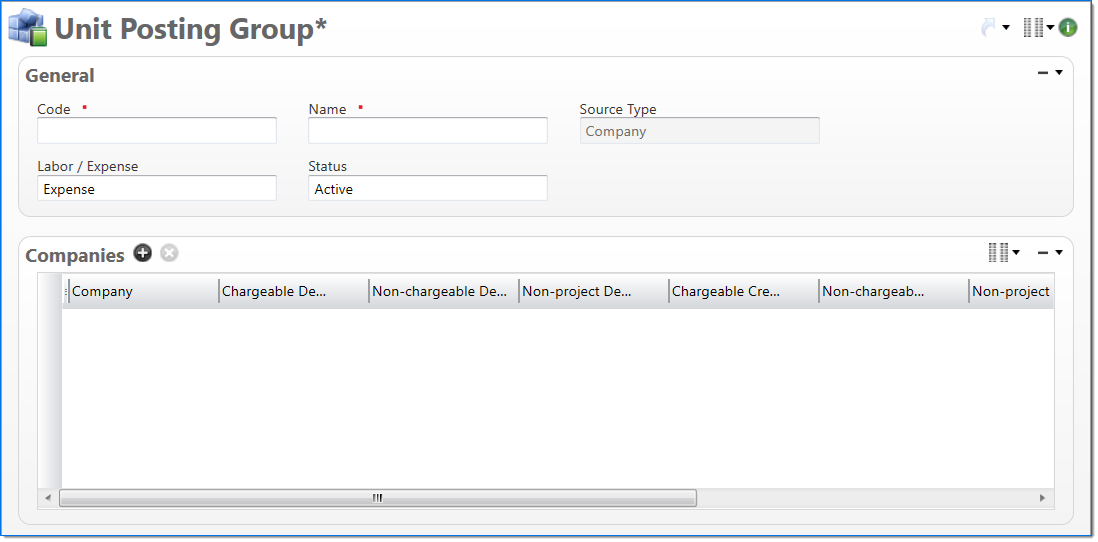
Task: Click the green information icon
Action: tap(1068, 28)
